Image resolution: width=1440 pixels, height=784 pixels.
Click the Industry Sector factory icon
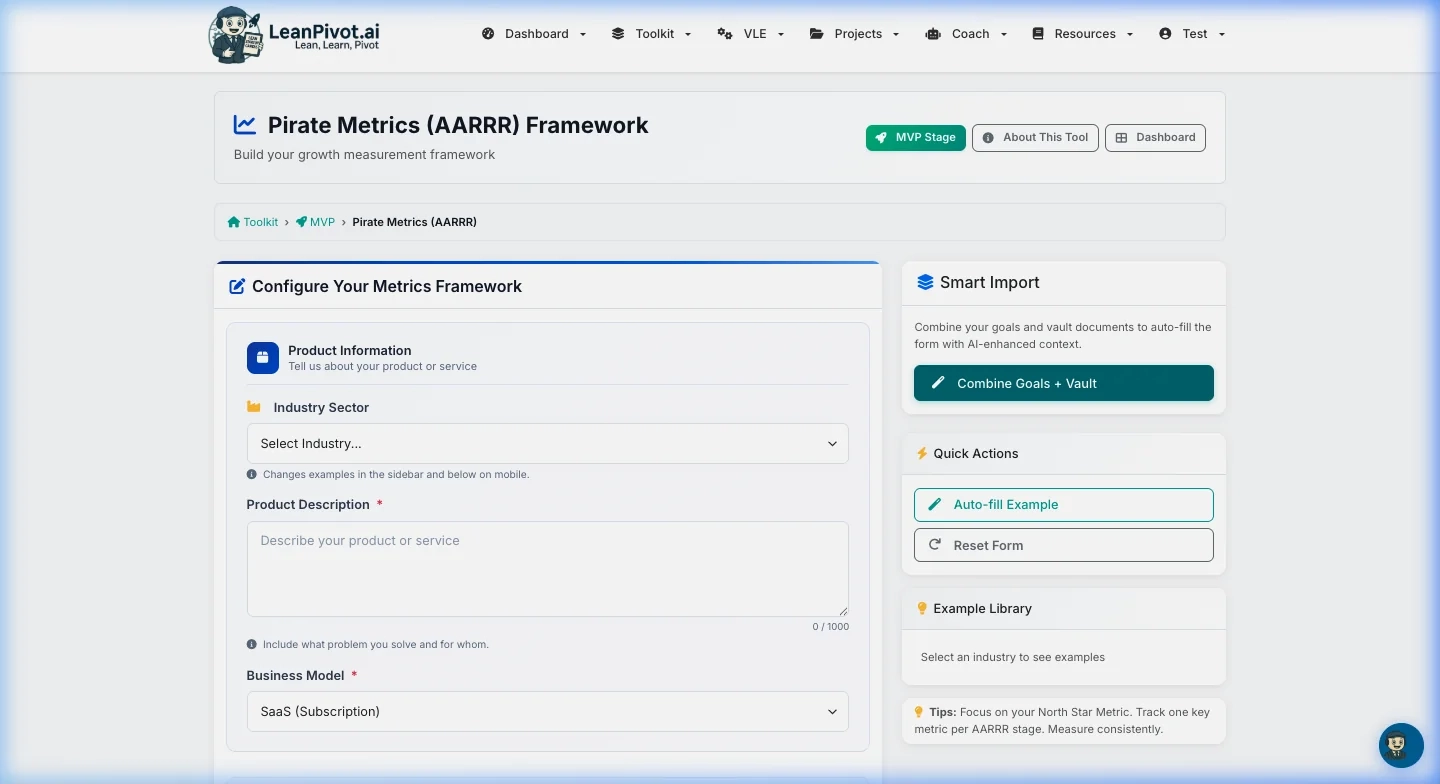[253, 408]
